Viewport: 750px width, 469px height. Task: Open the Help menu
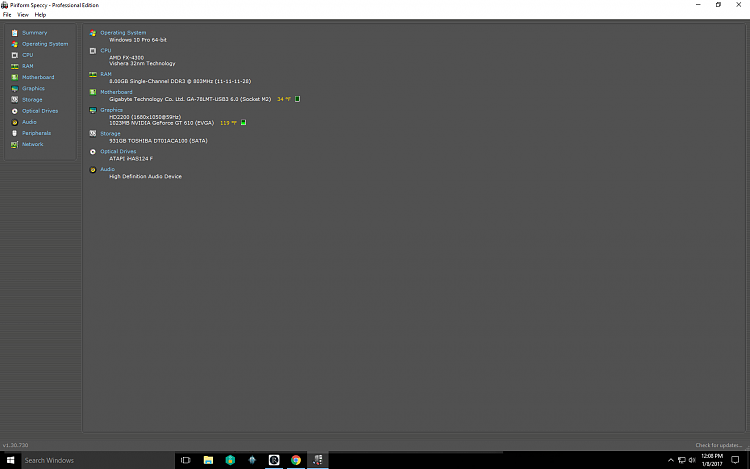tap(40, 15)
